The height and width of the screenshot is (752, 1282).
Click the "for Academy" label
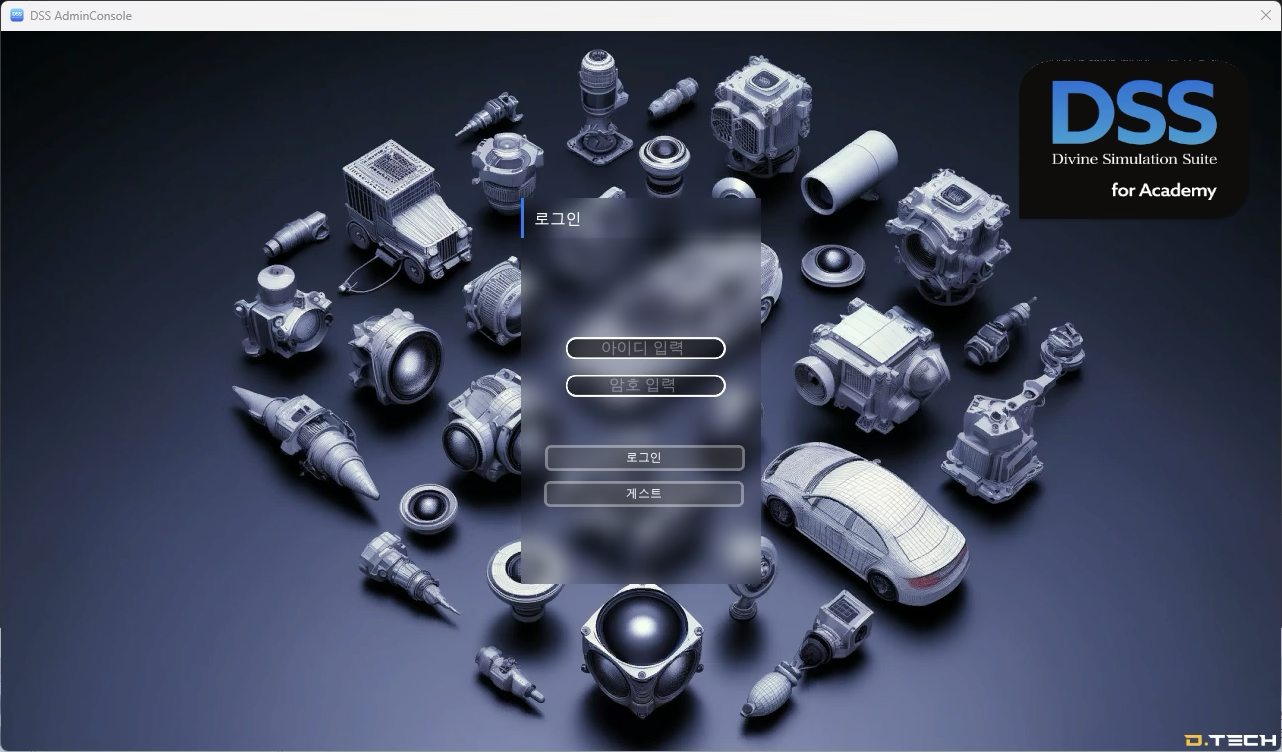click(x=1163, y=190)
